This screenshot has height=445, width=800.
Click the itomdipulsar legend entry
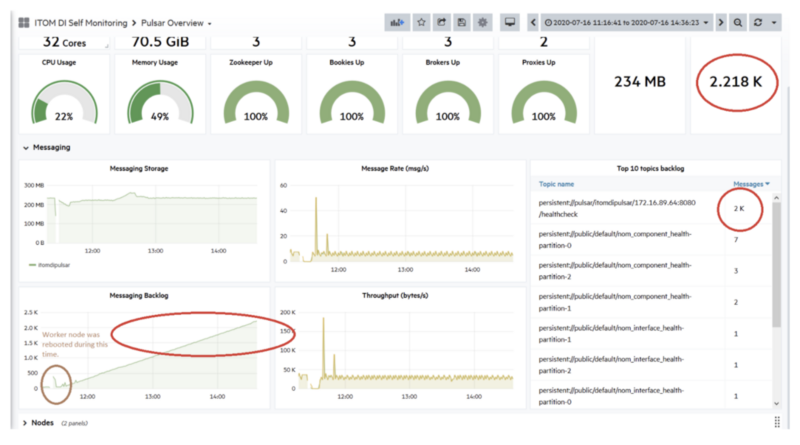coord(49,265)
